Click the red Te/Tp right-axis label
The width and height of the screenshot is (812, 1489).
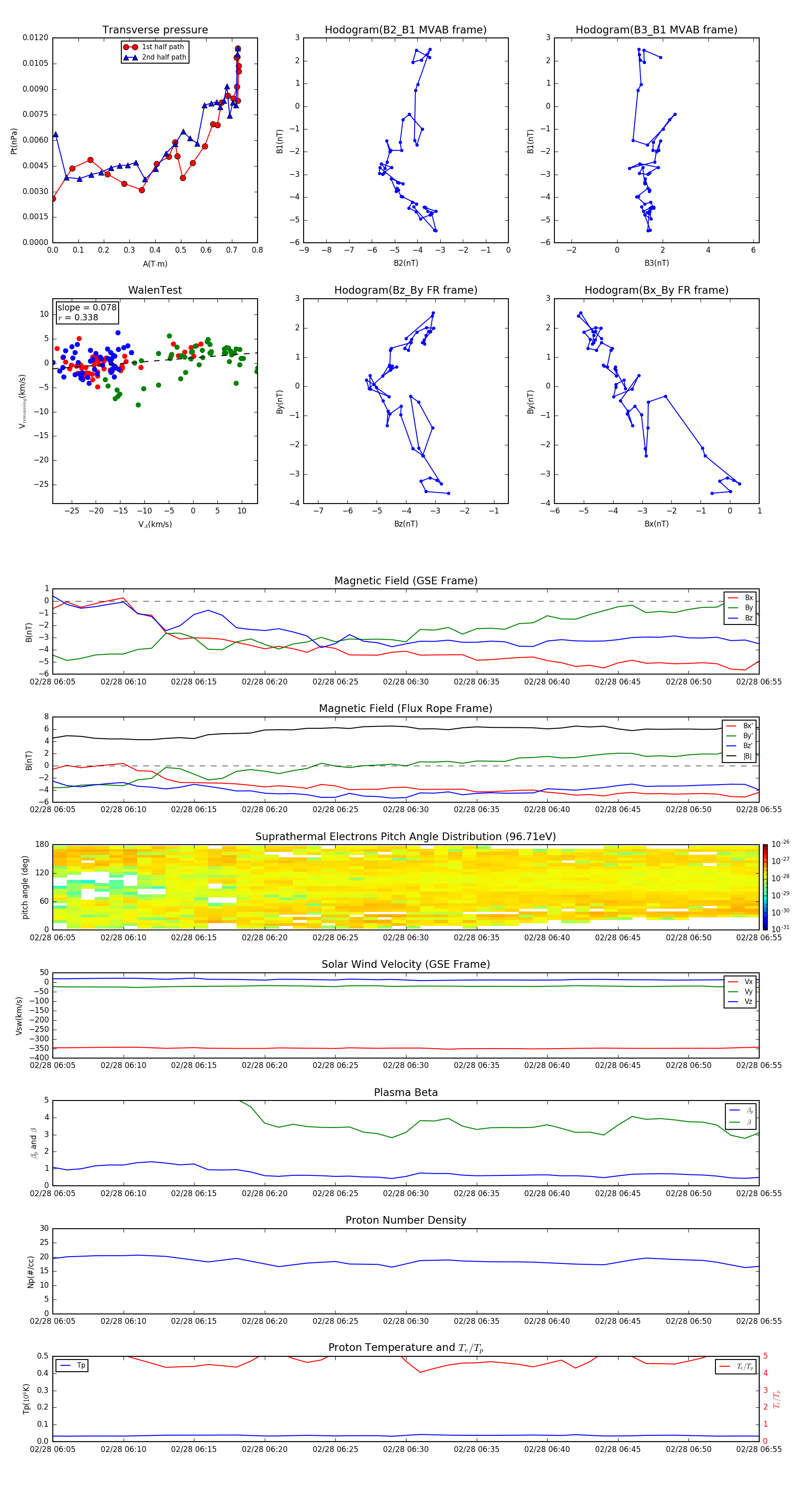(777, 1399)
